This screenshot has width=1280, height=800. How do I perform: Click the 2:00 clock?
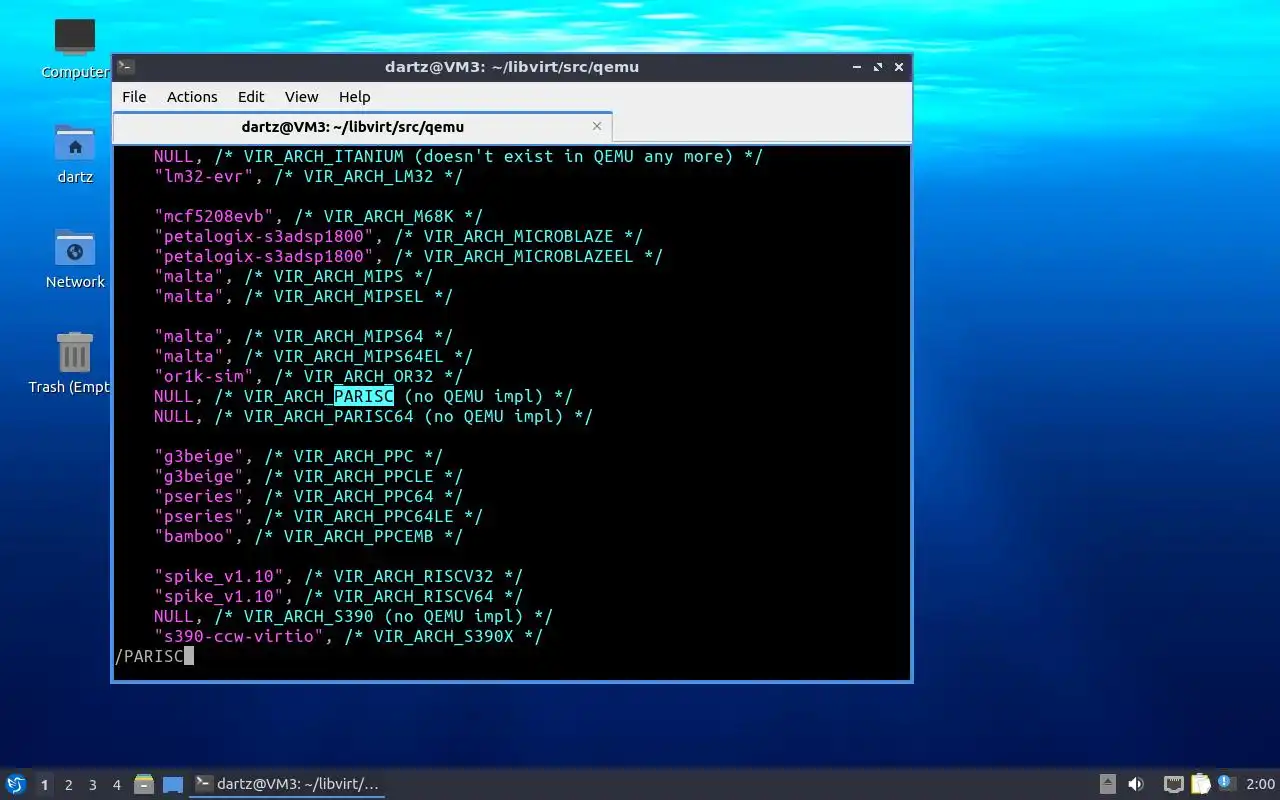tap(1260, 784)
